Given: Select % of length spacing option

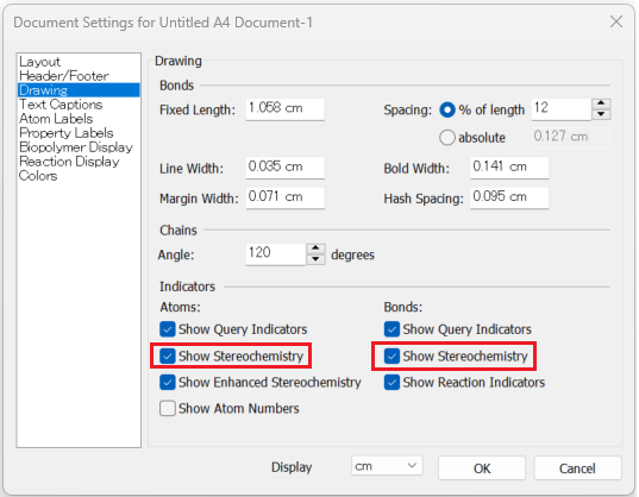Looking at the screenshot, I should (447, 109).
